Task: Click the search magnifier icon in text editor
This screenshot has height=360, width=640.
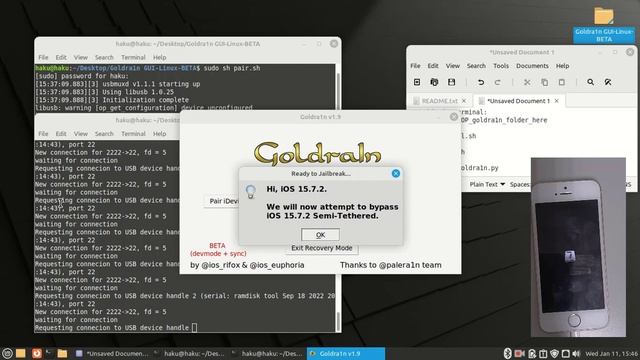Action: tap(590, 82)
